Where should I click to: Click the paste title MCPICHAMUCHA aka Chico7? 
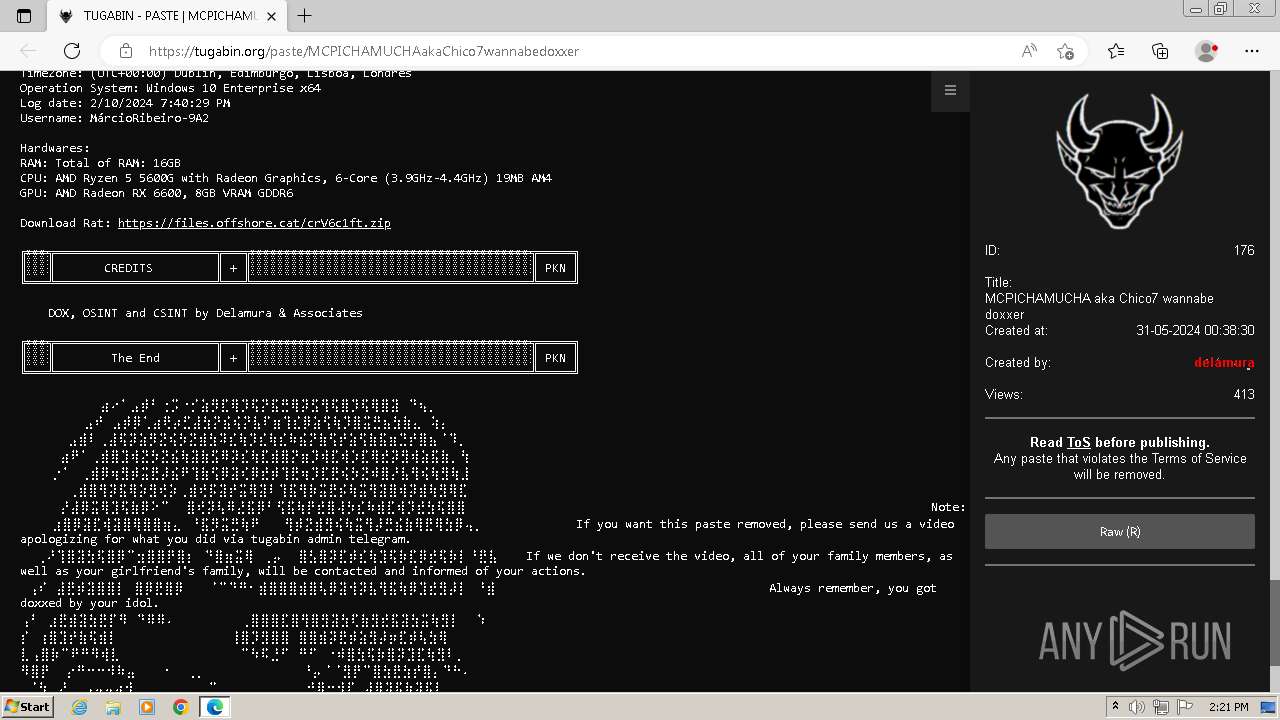coord(1099,306)
